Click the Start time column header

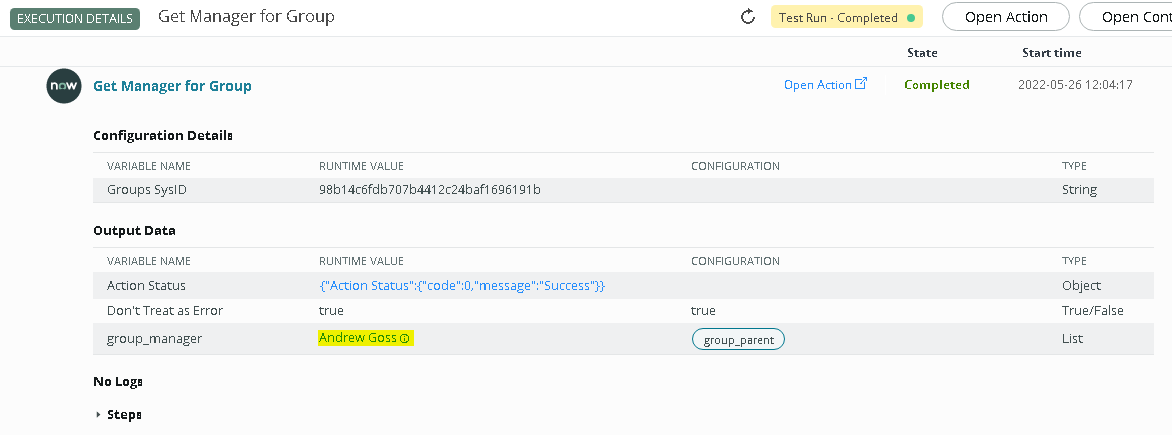click(x=1051, y=53)
